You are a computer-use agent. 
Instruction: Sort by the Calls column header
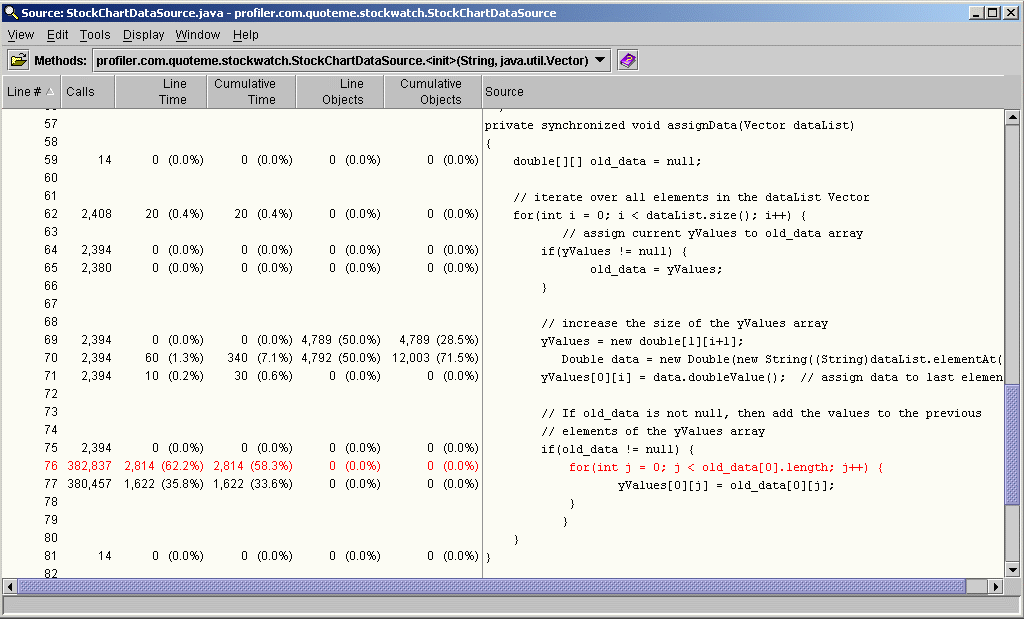[x=81, y=92]
